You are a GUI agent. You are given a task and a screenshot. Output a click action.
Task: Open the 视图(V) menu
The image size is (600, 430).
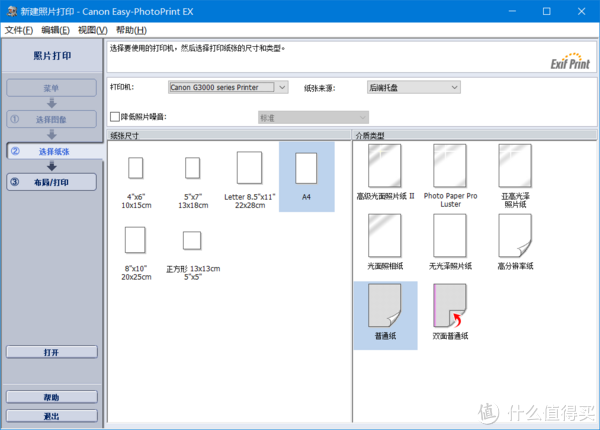(93, 30)
